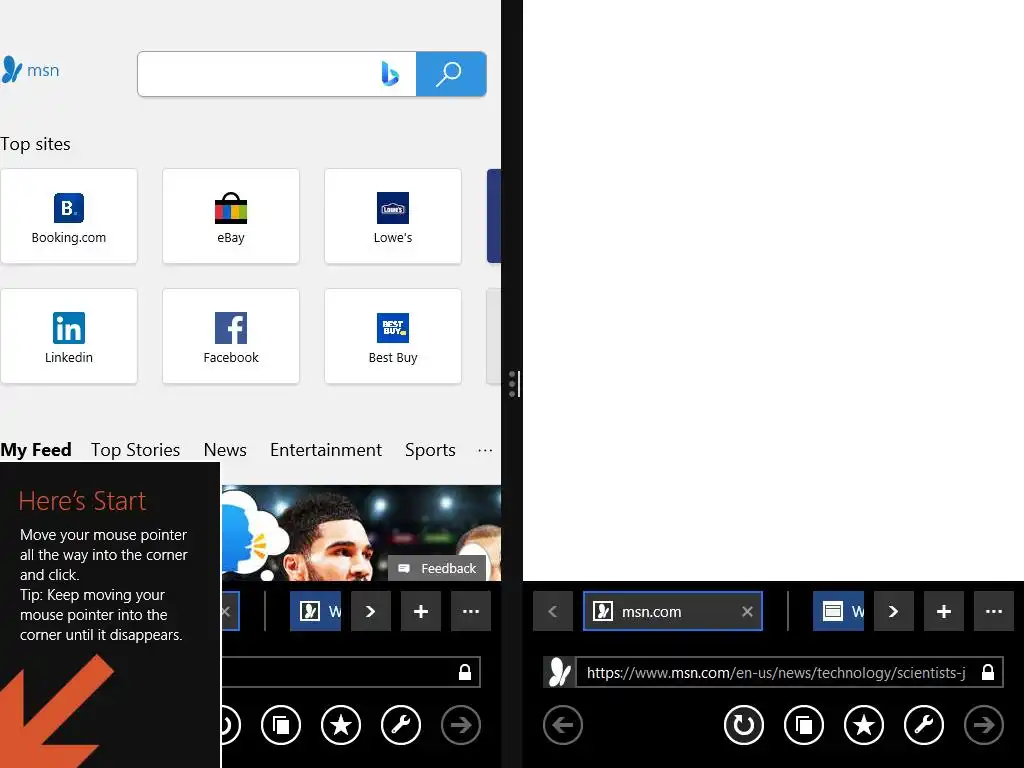1024x768 pixels.
Task: Open the Booking.com top site tile
Action: coord(69,216)
